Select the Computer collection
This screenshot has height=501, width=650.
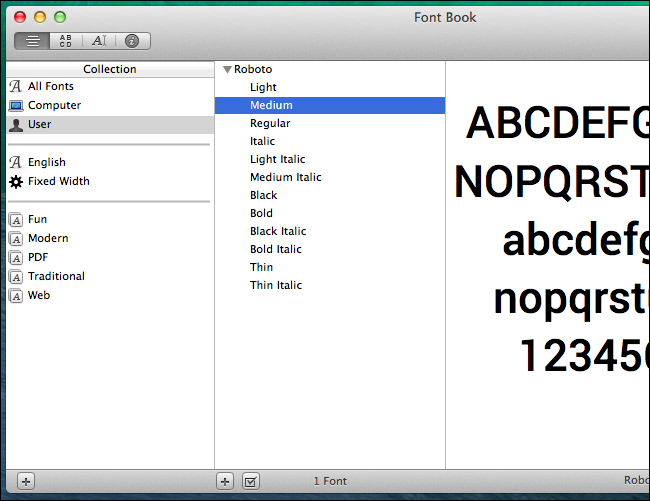[x=110, y=105]
